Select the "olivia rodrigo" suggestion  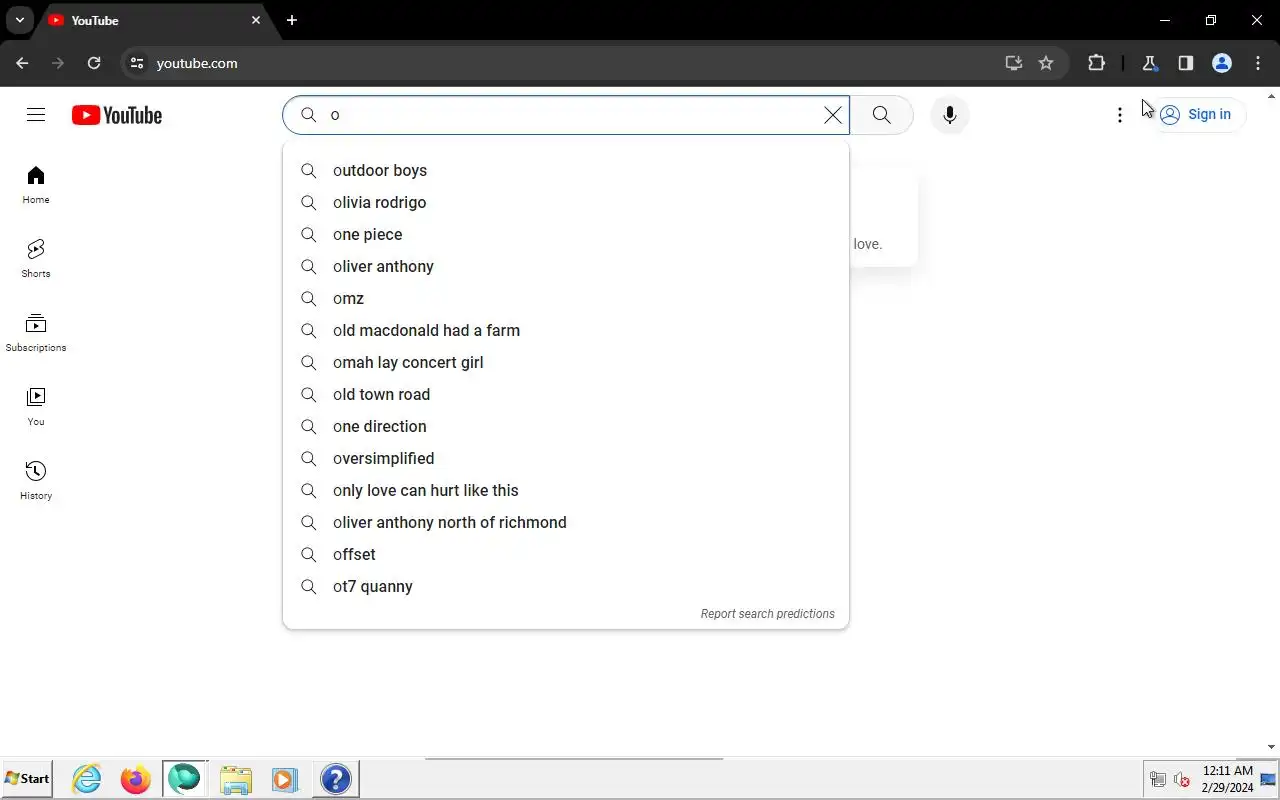[x=566, y=202]
